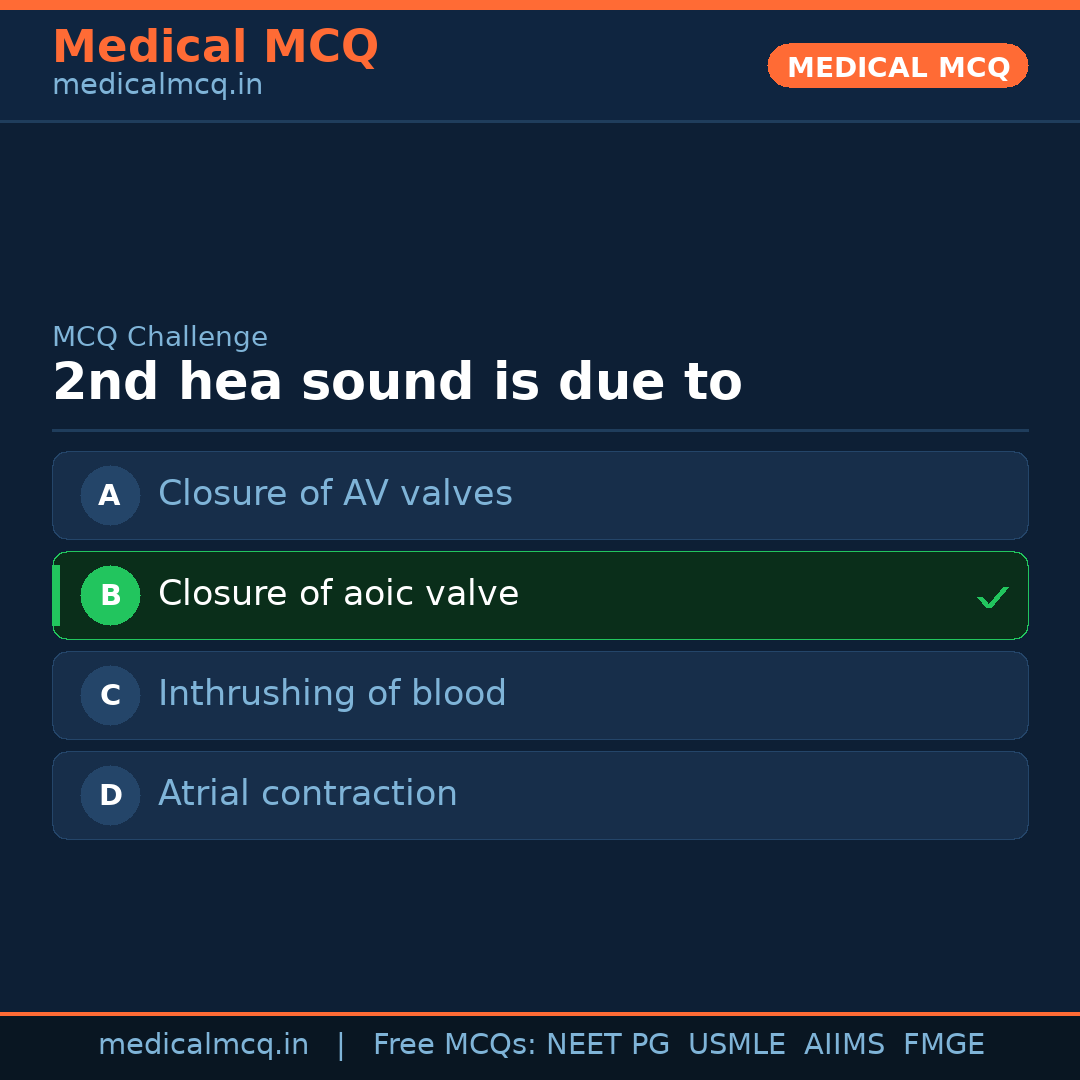Image resolution: width=1080 pixels, height=1080 pixels.
Task: Select the NEET PG category label
Action: (x=607, y=1043)
